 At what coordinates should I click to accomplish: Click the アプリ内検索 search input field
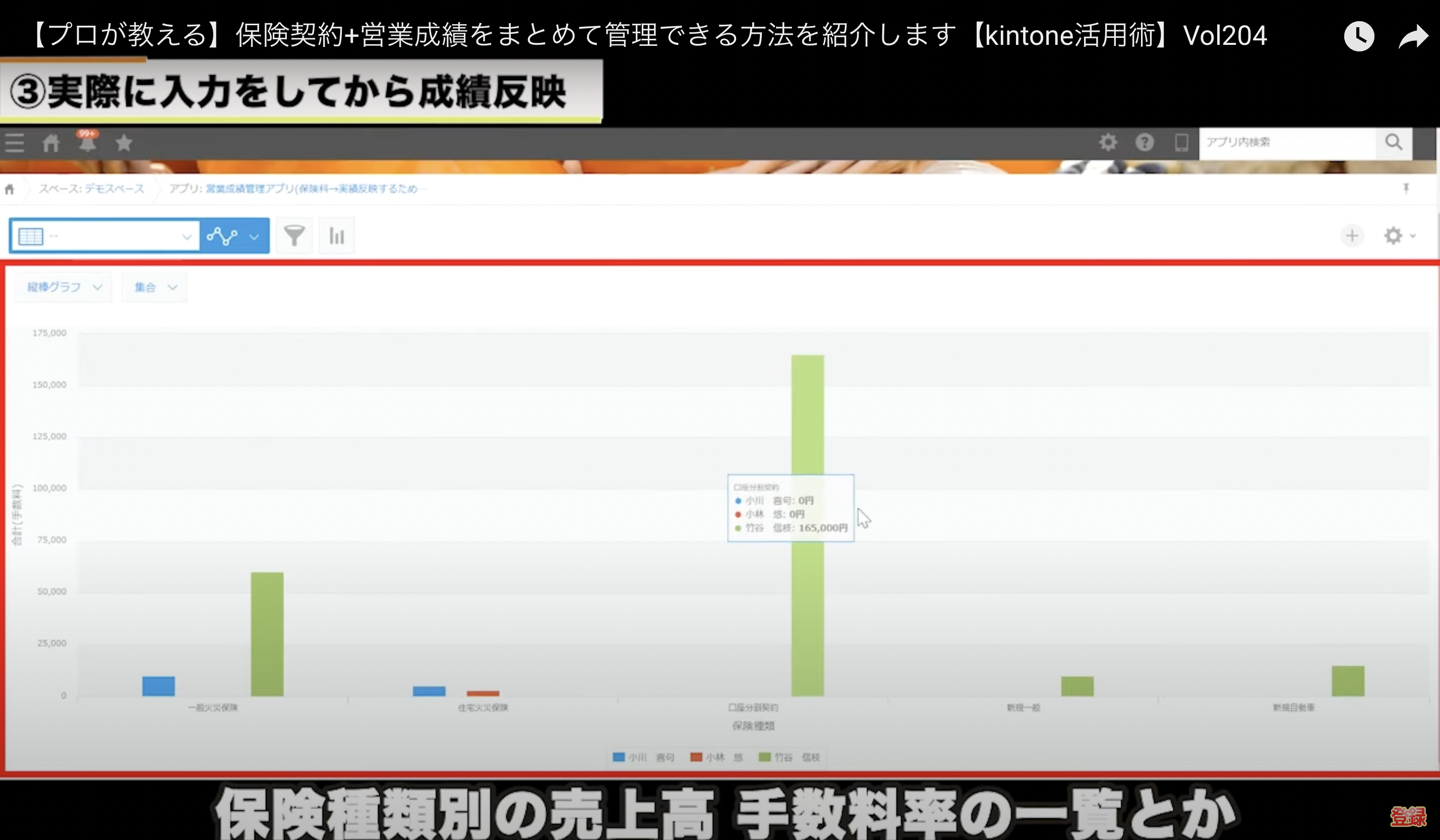point(1287,142)
